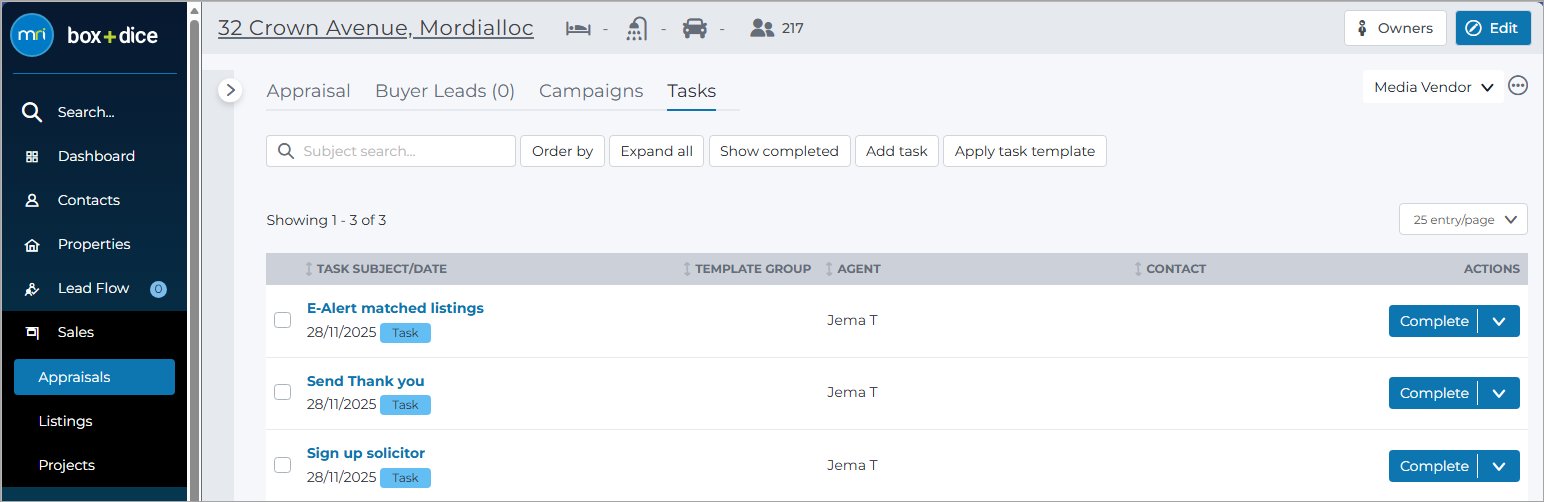
Task: Open Listings in the sidebar
Action: (65, 421)
